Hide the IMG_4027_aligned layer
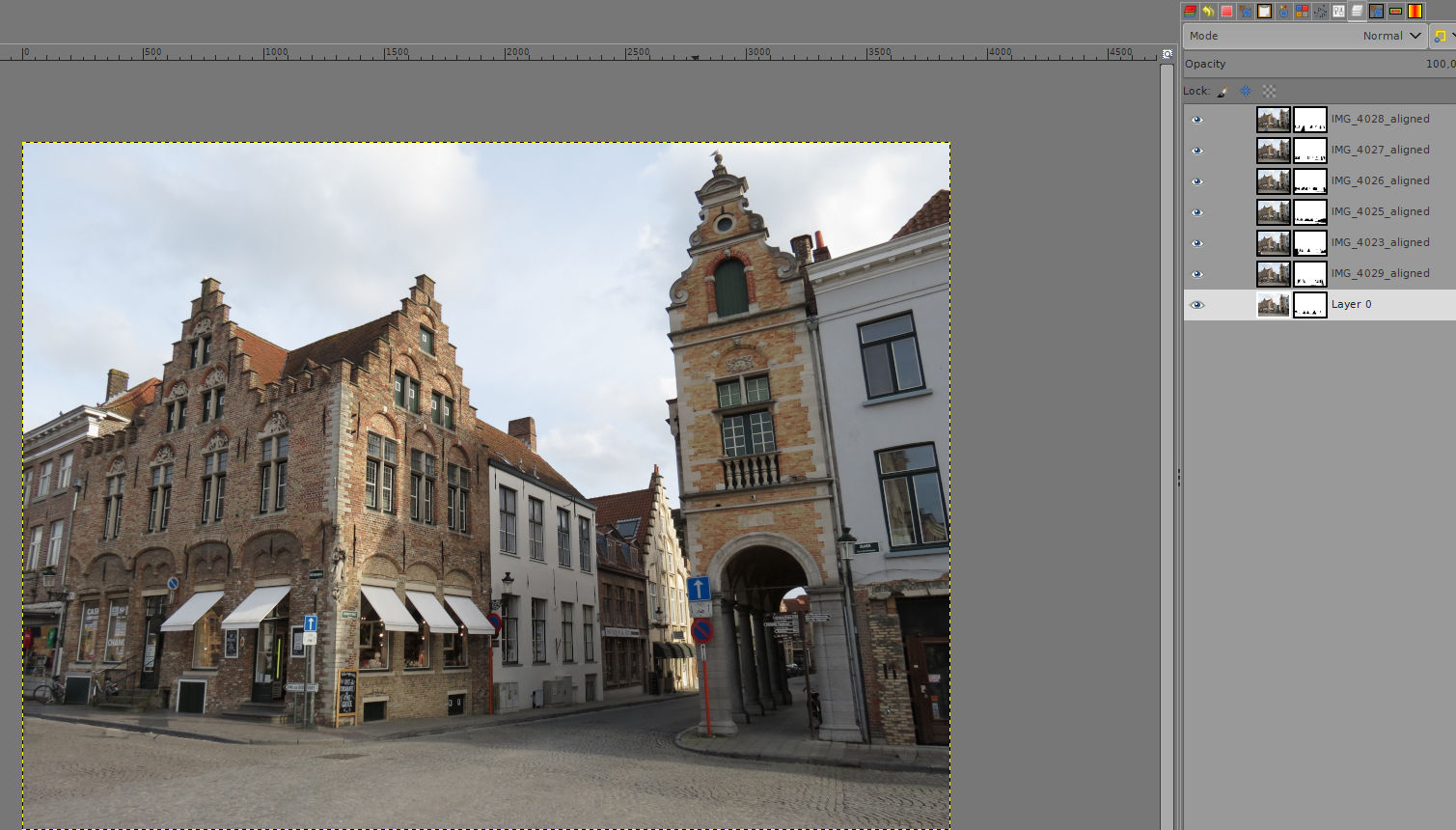1456x830 pixels. (1196, 151)
